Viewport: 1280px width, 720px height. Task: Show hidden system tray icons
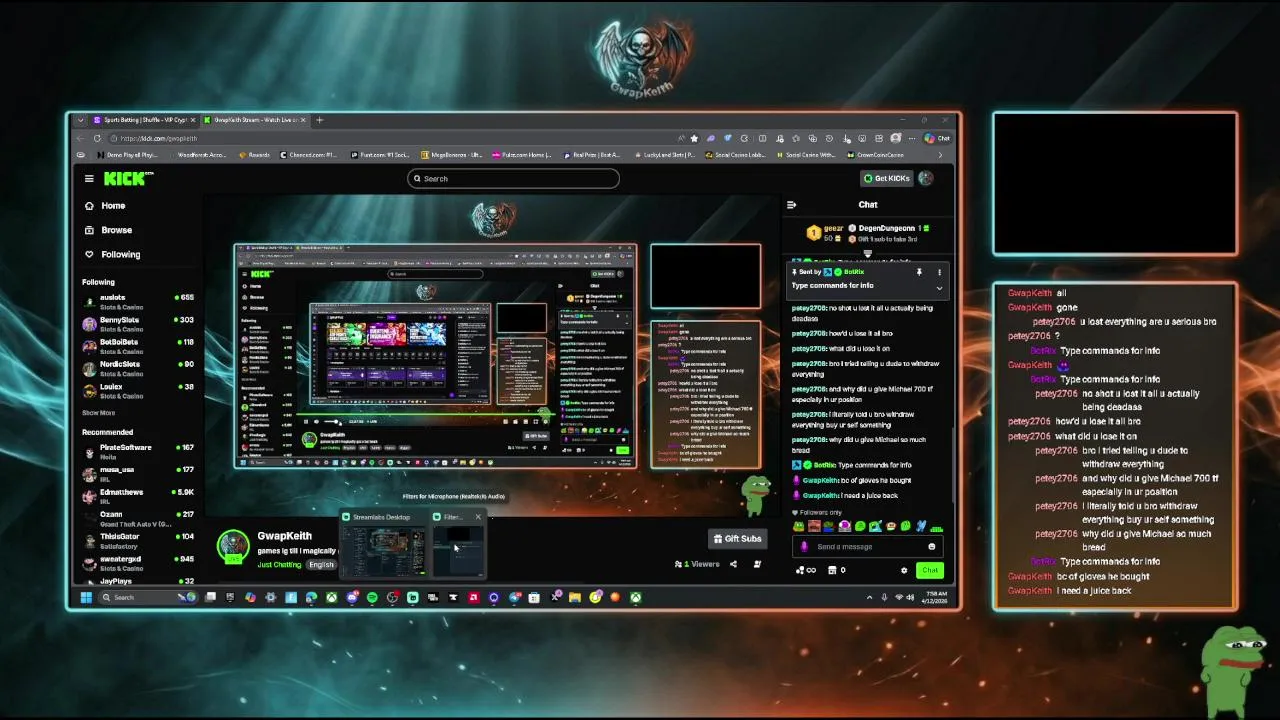pyautogui.click(x=869, y=598)
